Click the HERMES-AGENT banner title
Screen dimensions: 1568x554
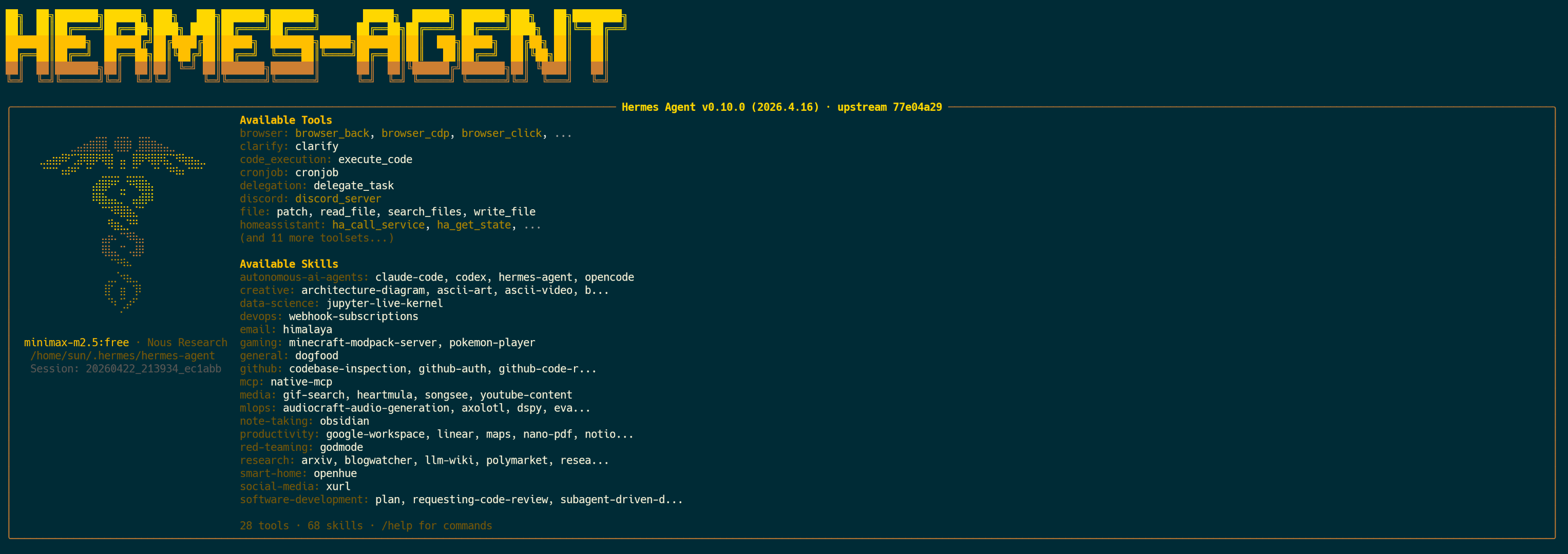click(x=315, y=46)
